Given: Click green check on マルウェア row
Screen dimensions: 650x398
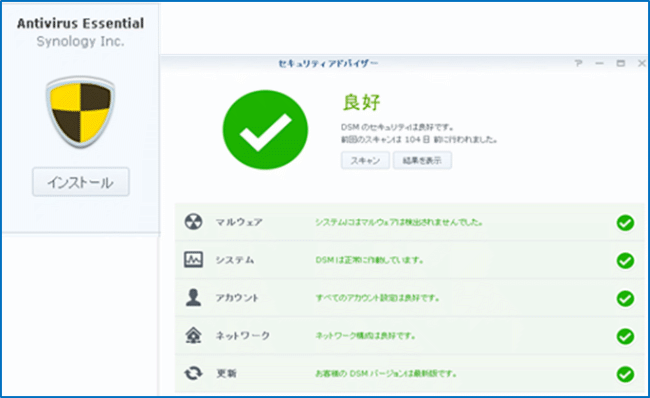Looking at the screenshot, I should tap(625, 223).
